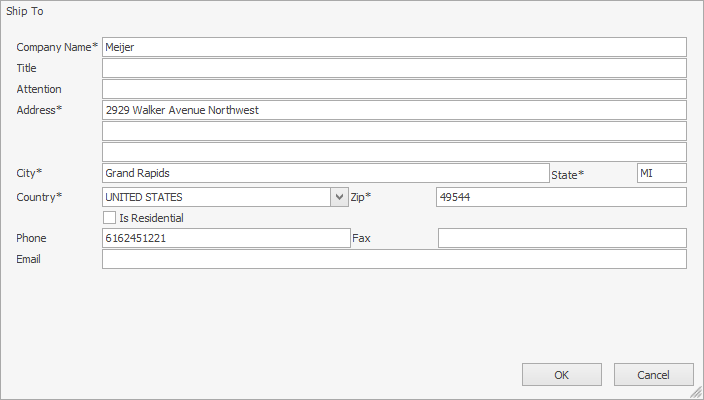Click the Company Name field containing Meijer
Screen dimensions: 704x400
394,47
